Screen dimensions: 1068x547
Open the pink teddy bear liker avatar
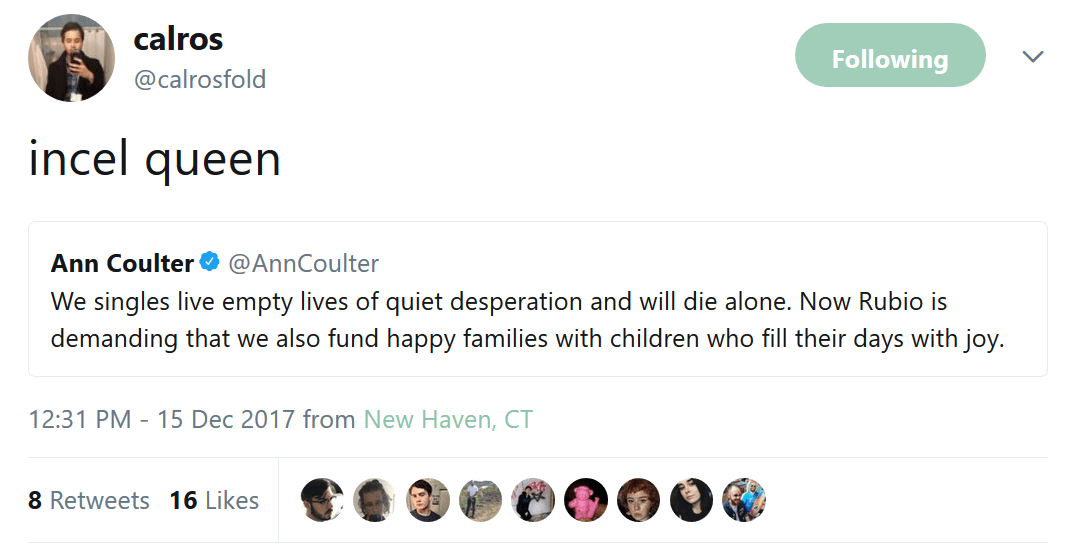(585, 500)
